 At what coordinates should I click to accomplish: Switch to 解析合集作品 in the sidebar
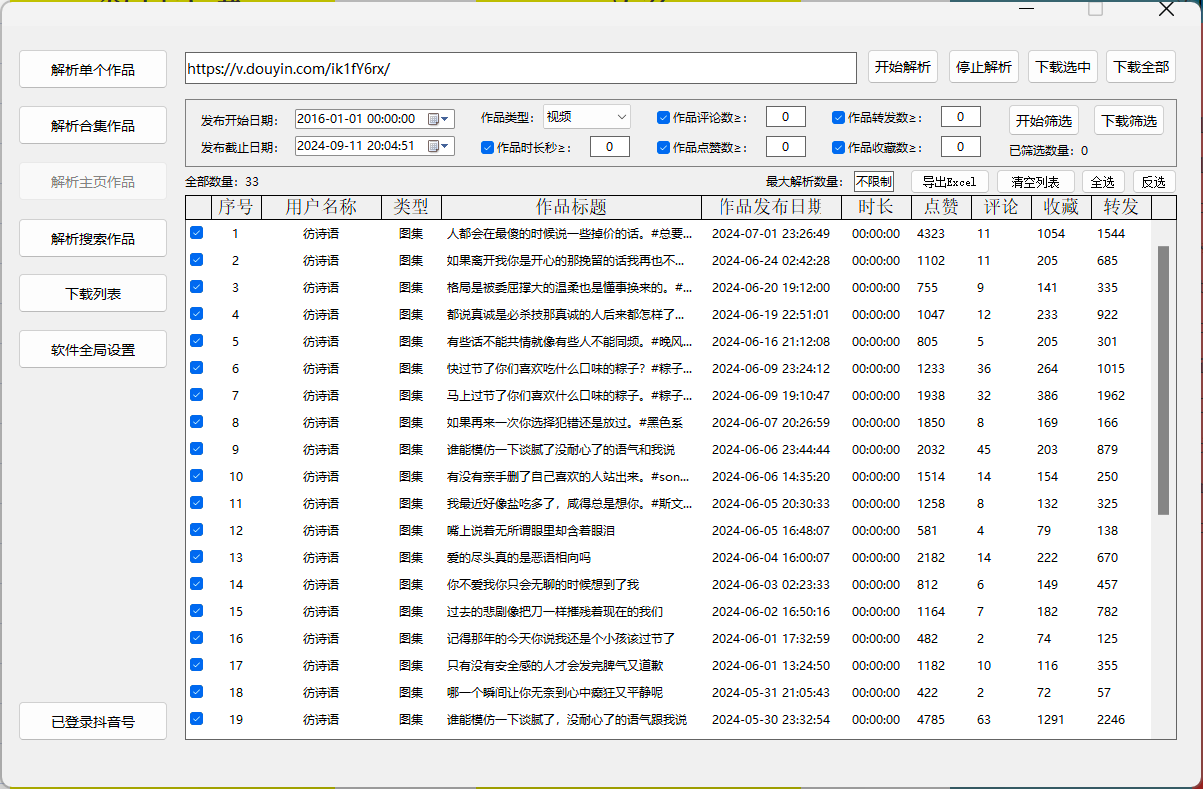coord(93,126)
